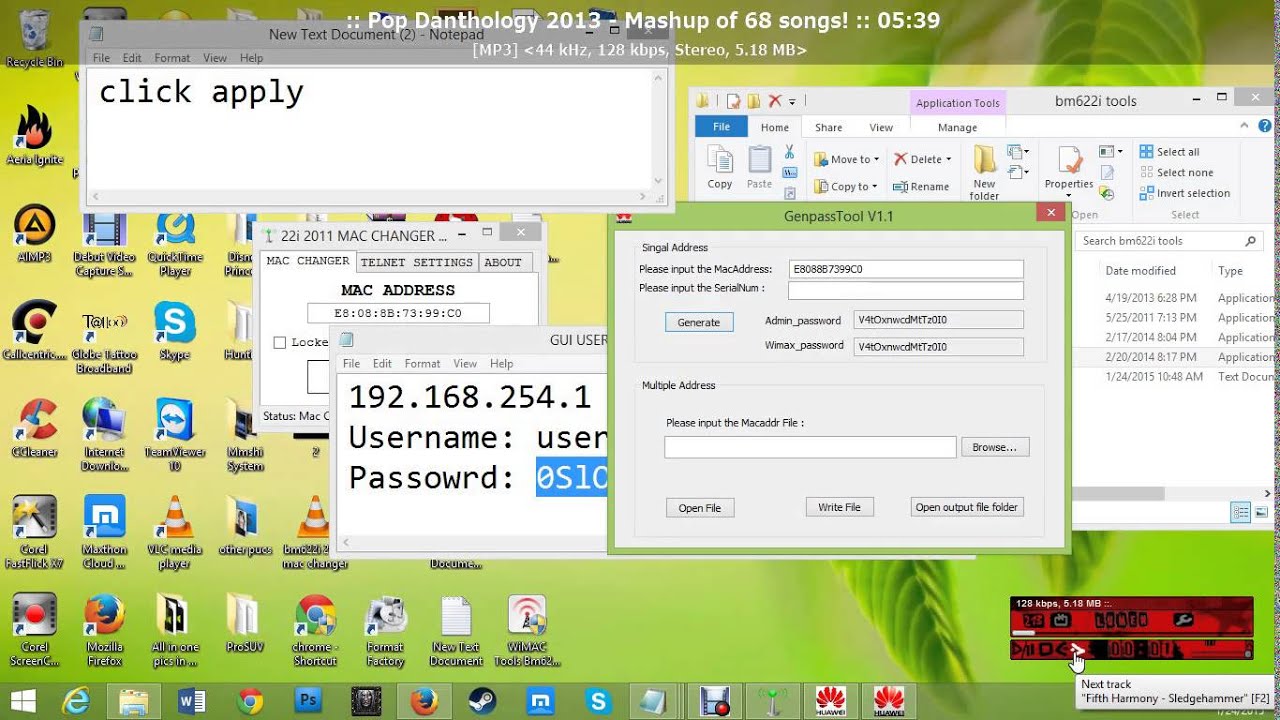Click the TeamViewer 10 desktop icon

point(175,434)
